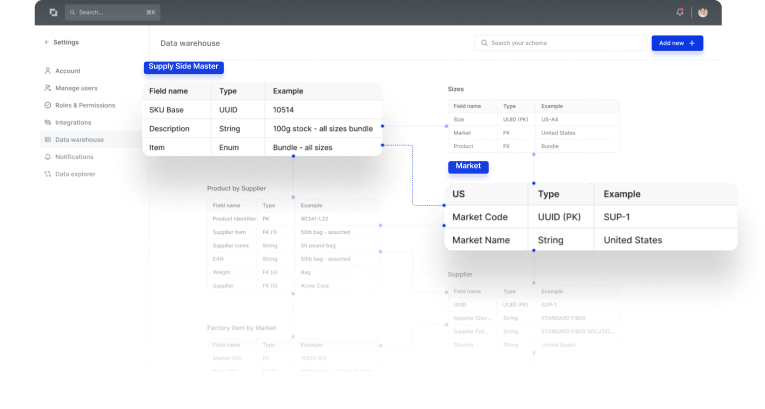This screenshot has width=765, height=409.
Task: Select the Supply Side Master table label
Action: click(183, 67)
